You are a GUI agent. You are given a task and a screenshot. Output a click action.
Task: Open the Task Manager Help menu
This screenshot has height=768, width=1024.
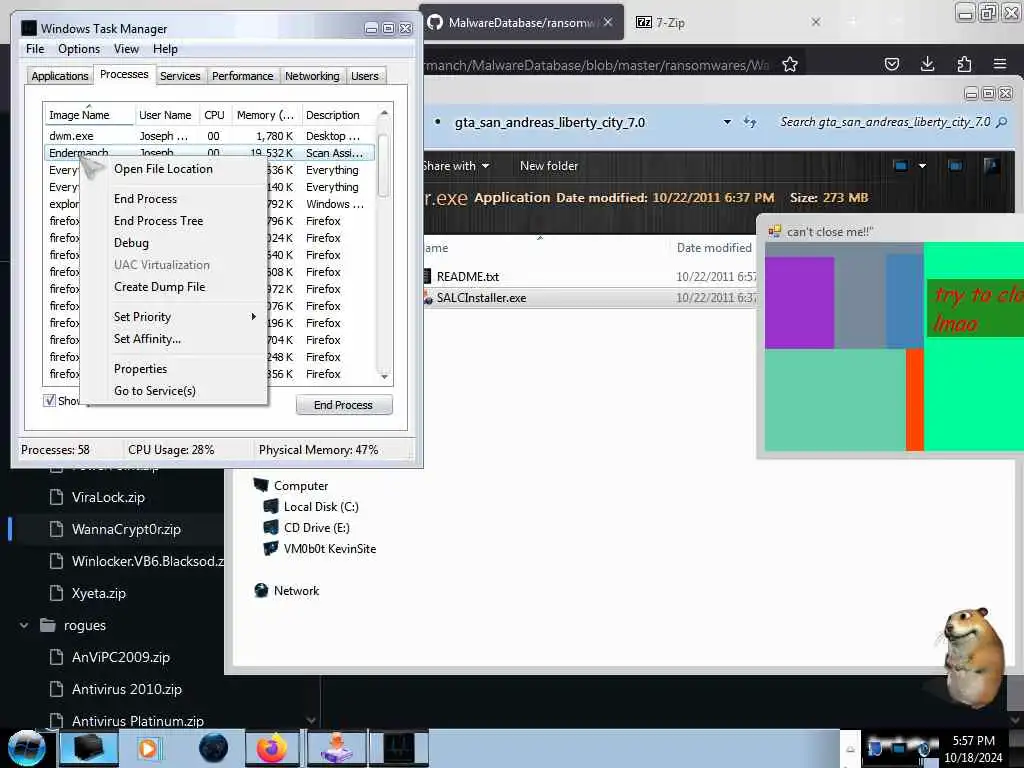165,49
